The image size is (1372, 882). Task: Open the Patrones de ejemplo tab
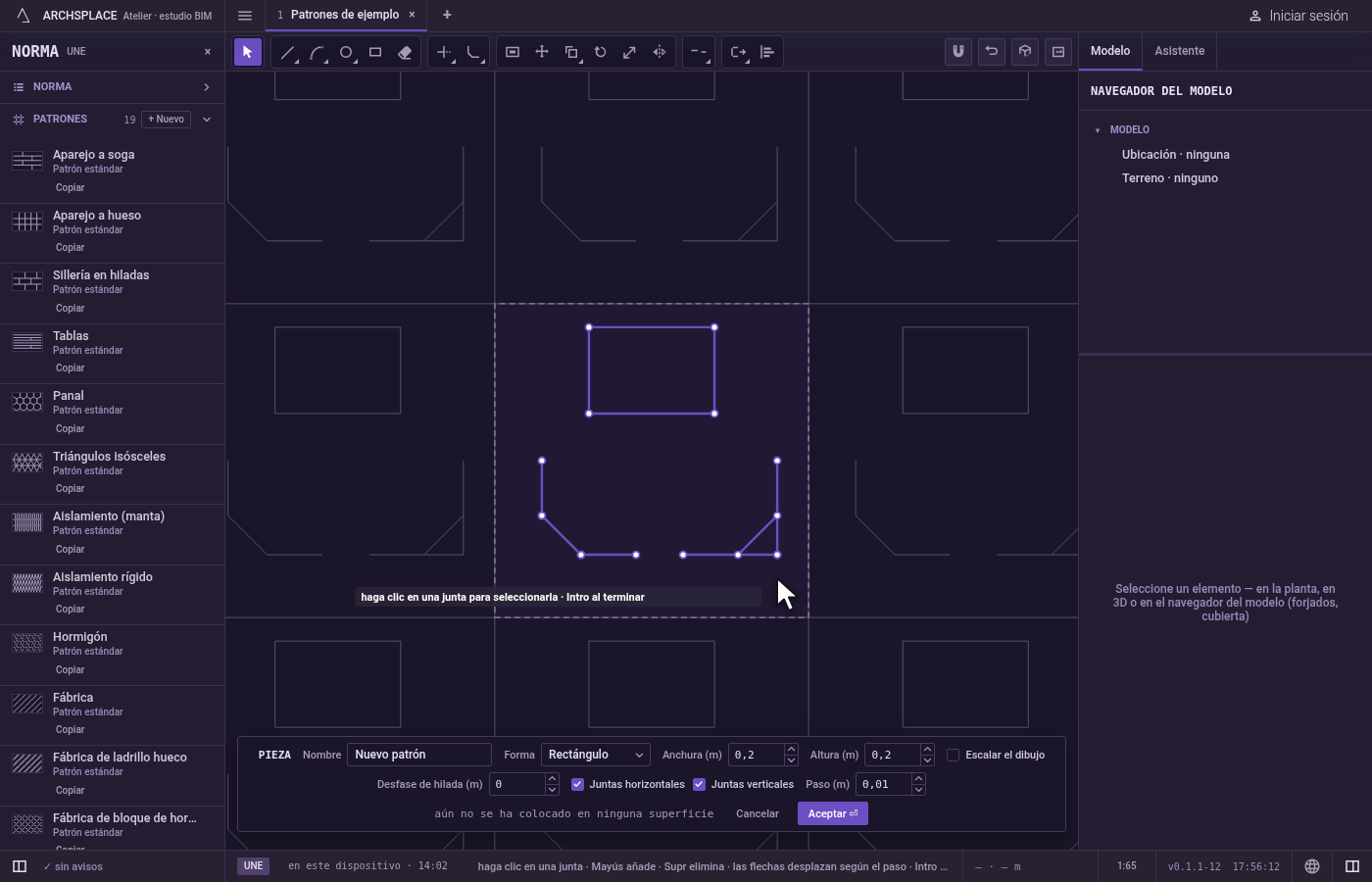point(345,15)
